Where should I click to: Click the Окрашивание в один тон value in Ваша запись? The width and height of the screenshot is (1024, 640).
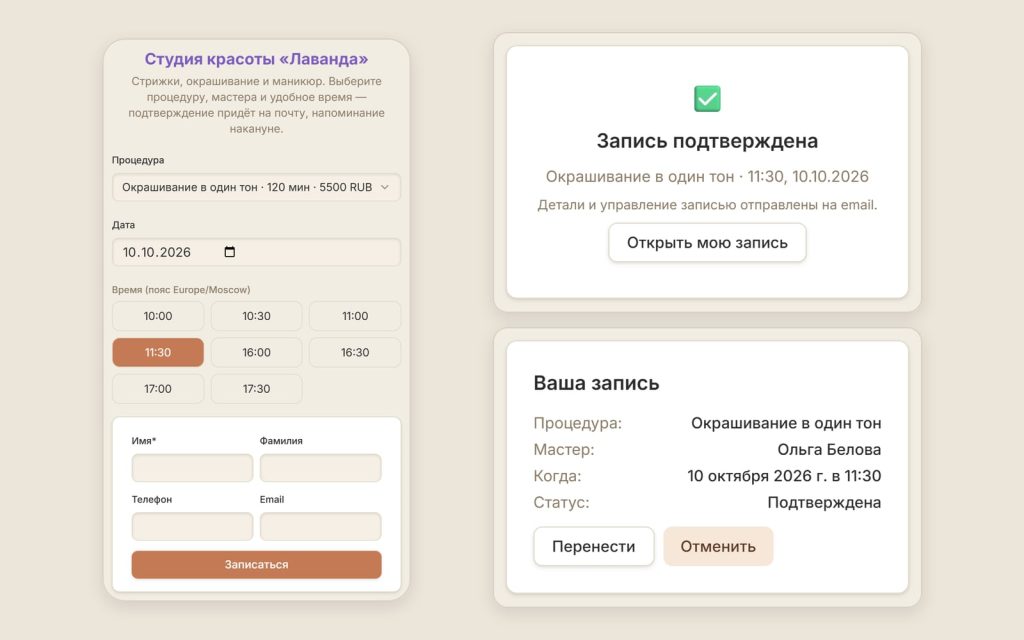pos(786,423)
